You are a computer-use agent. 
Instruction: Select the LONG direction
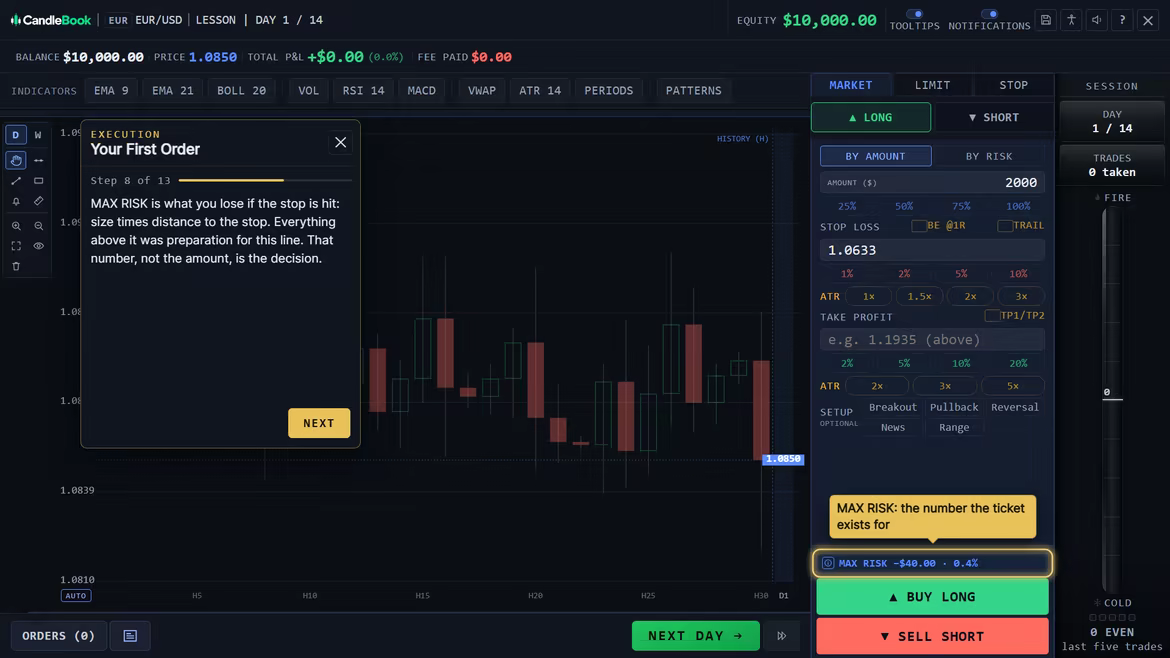click(x=871, y=117)
